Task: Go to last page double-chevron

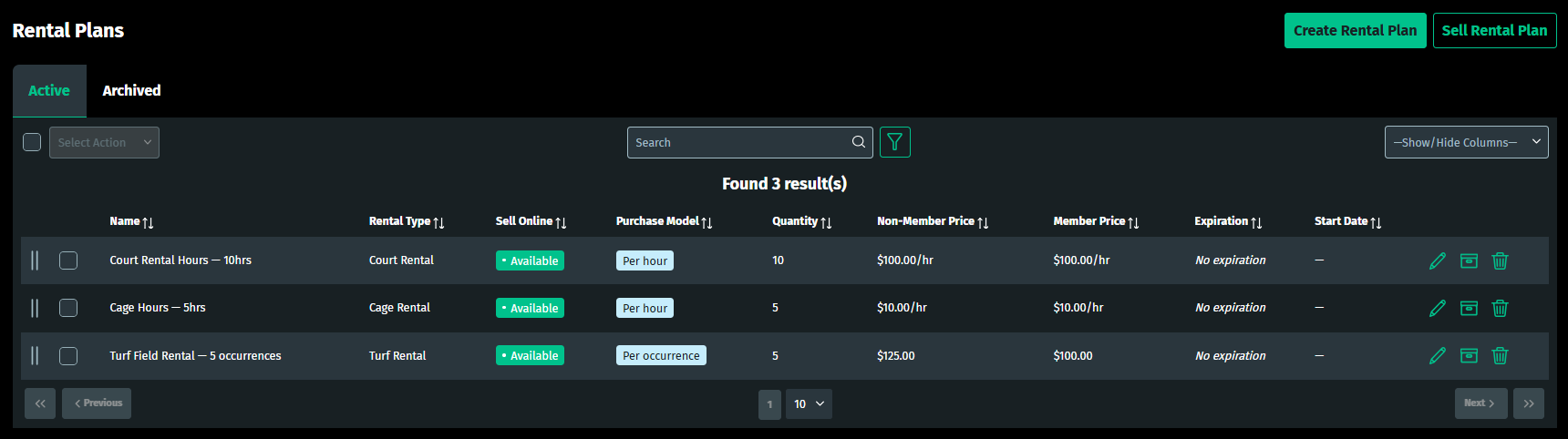Action: click(x=1529, y=403)
